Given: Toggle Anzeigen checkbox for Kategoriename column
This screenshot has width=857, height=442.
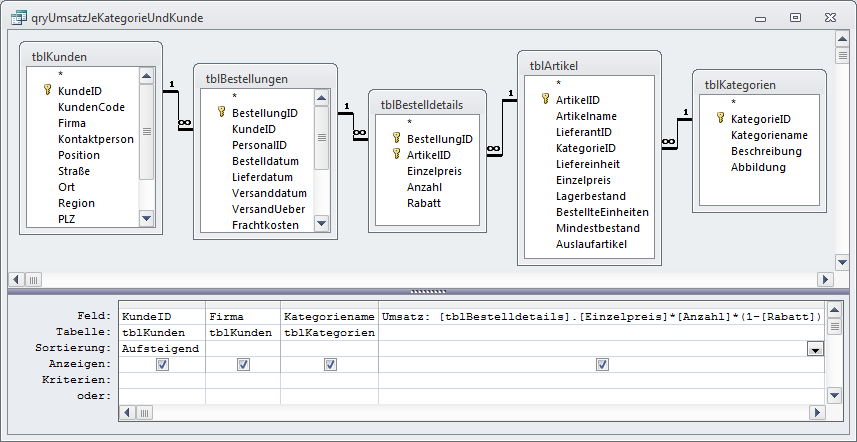Looking at the screenshot, I should pyautogui.click(x=330, y=365).
